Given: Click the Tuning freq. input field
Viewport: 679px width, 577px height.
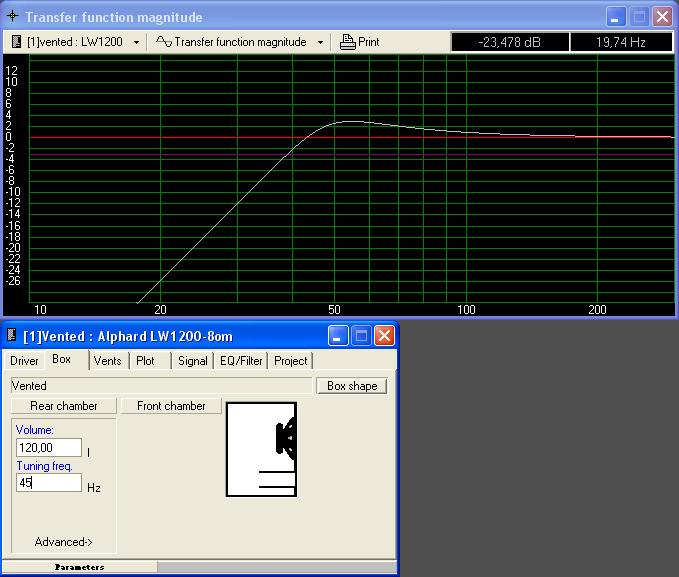Looking at the screenshot, I should tap(48, 483).
